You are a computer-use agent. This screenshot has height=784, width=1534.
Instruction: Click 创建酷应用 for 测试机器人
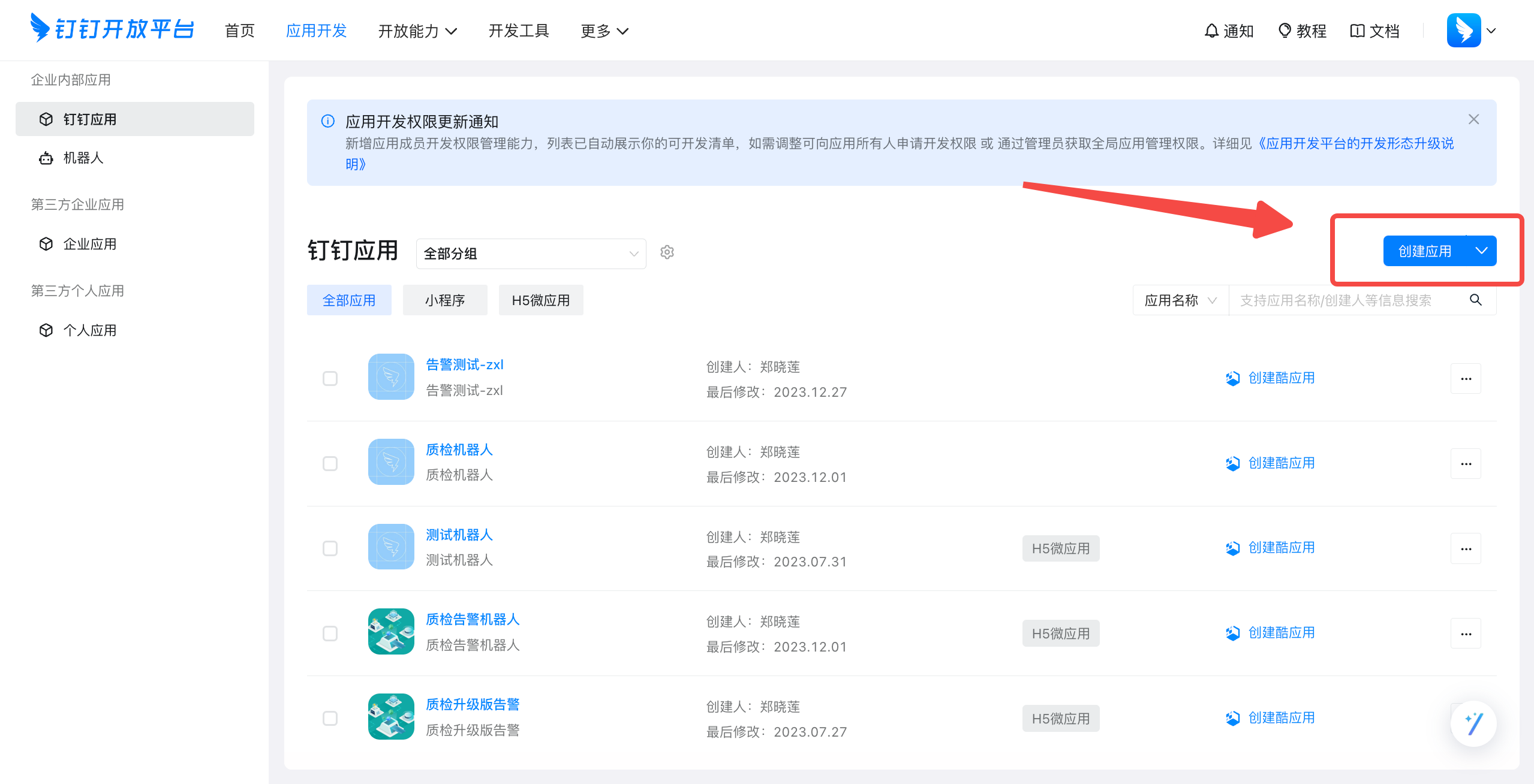tap(1270, 547)
